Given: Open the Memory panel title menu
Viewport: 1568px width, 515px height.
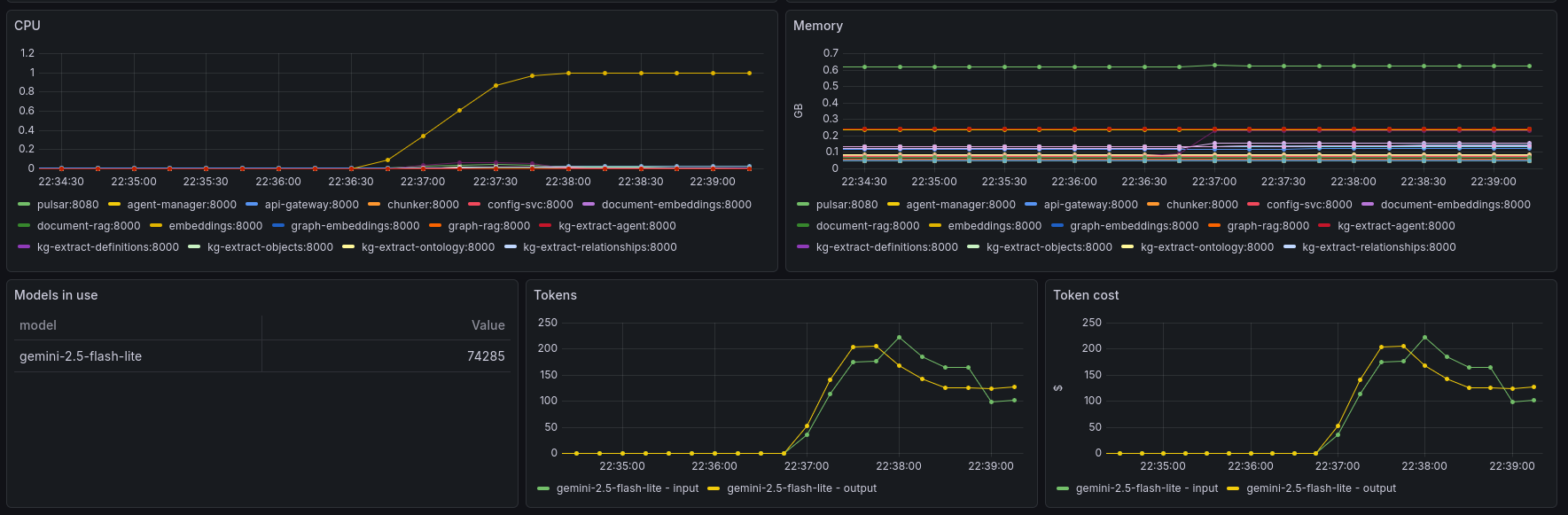Looking at the screenshot, I should [817, 26].
